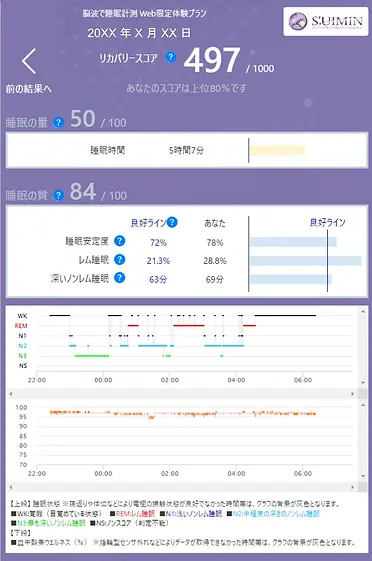Click the long red REM segment
Screen dimensions: 372x561
189,326
